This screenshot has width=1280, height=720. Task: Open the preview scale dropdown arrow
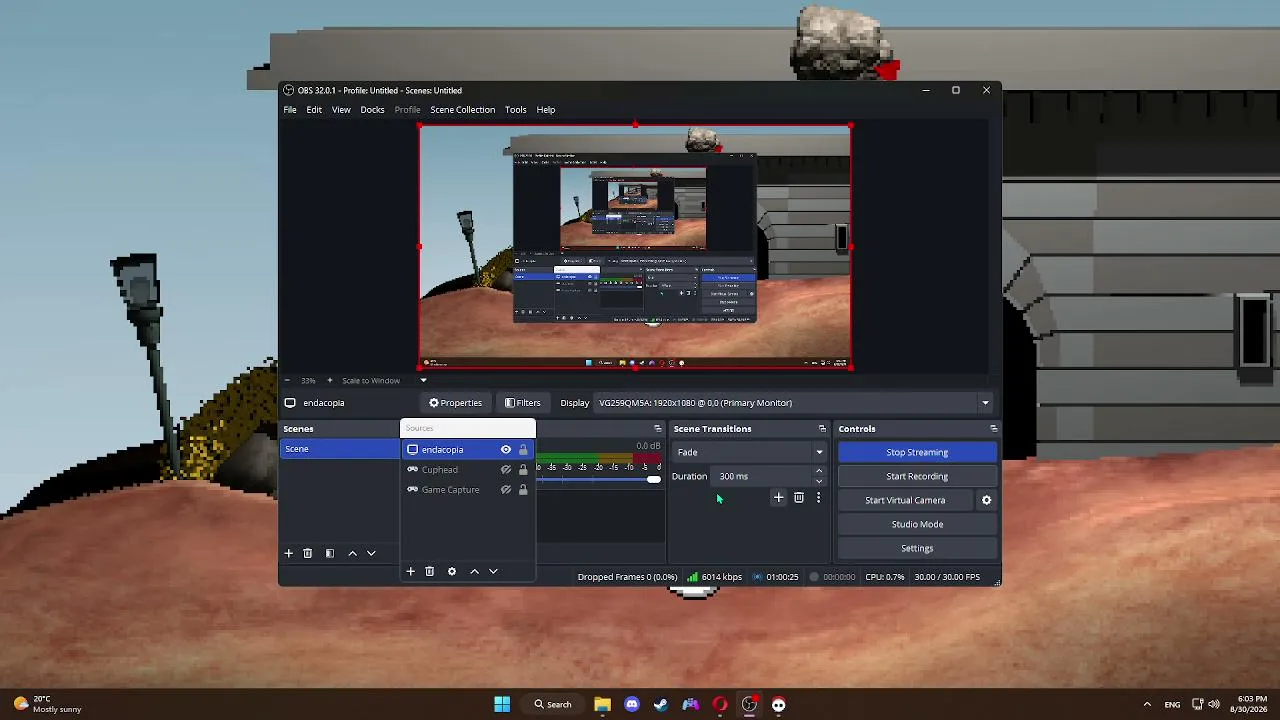[423, 381]
